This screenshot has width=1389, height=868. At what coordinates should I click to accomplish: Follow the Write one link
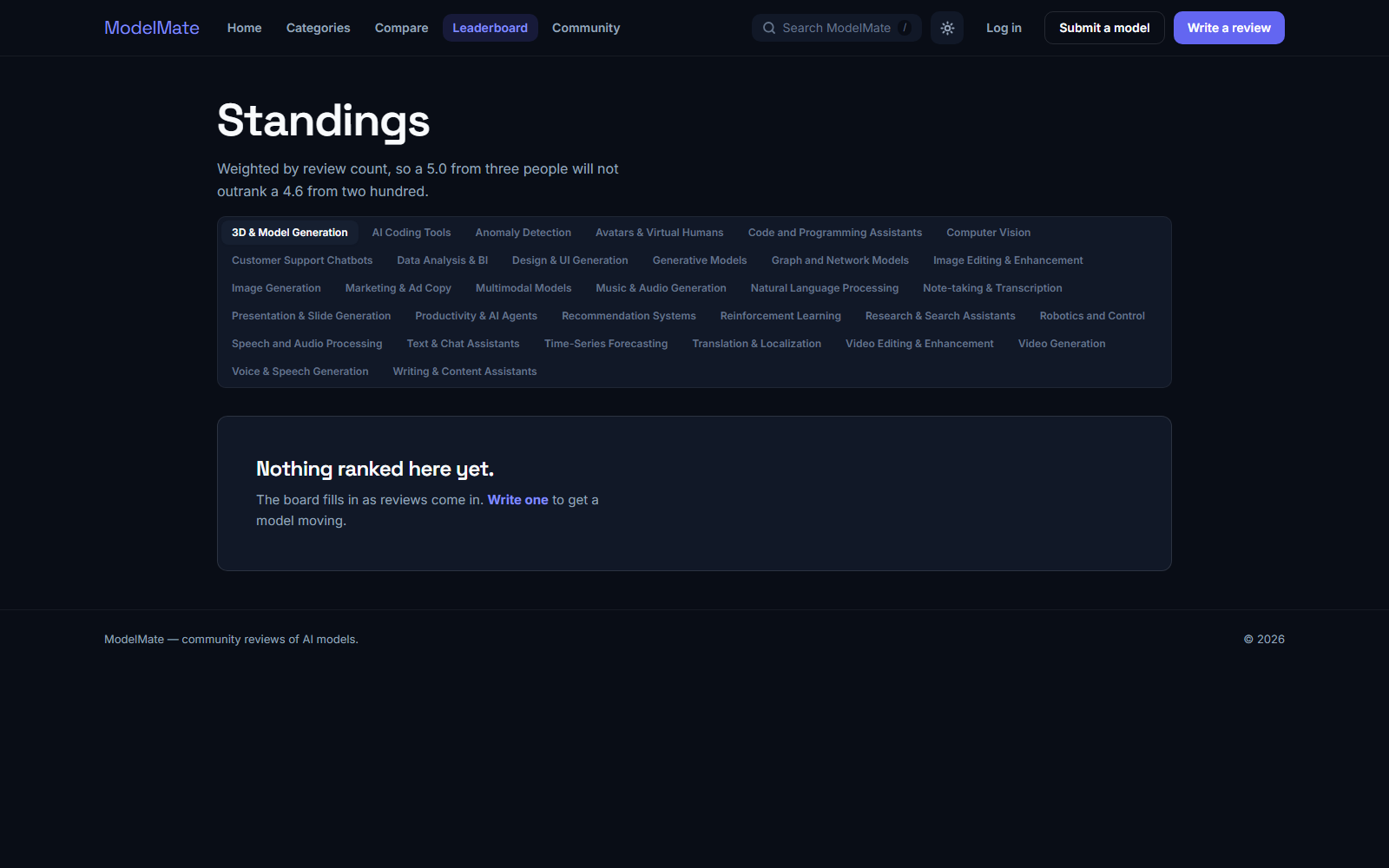click(x=518, y=500)
